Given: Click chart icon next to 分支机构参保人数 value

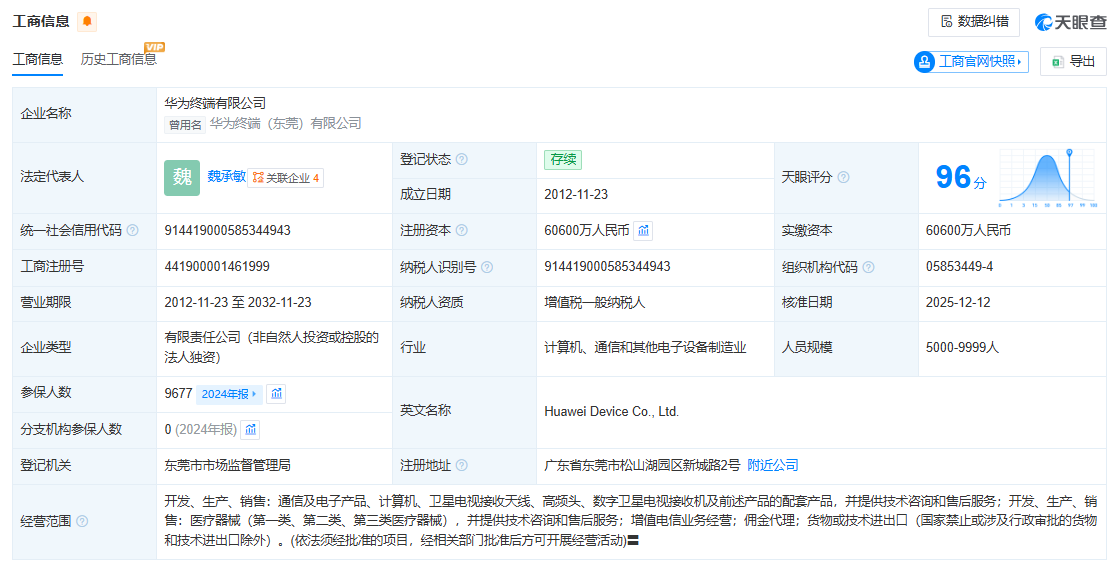Looking at the screenshot, I should click(250, 430).
